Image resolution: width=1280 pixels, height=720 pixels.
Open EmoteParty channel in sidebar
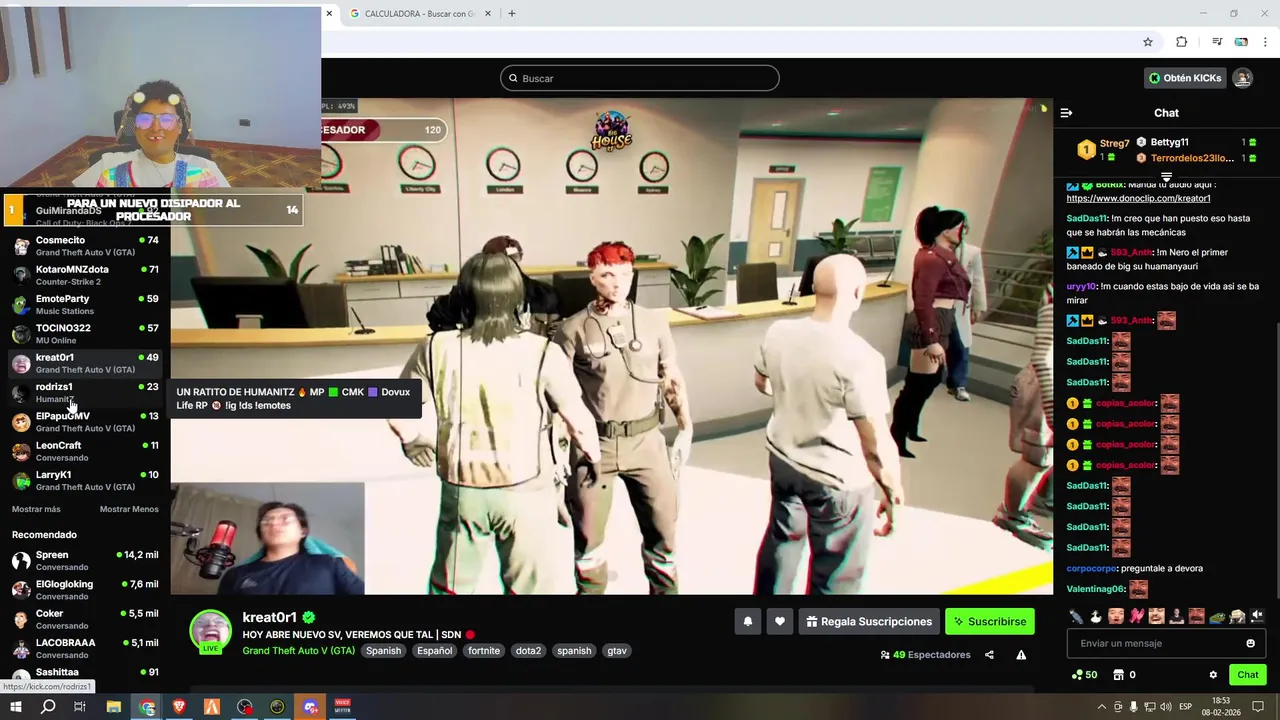pos(85,305)
